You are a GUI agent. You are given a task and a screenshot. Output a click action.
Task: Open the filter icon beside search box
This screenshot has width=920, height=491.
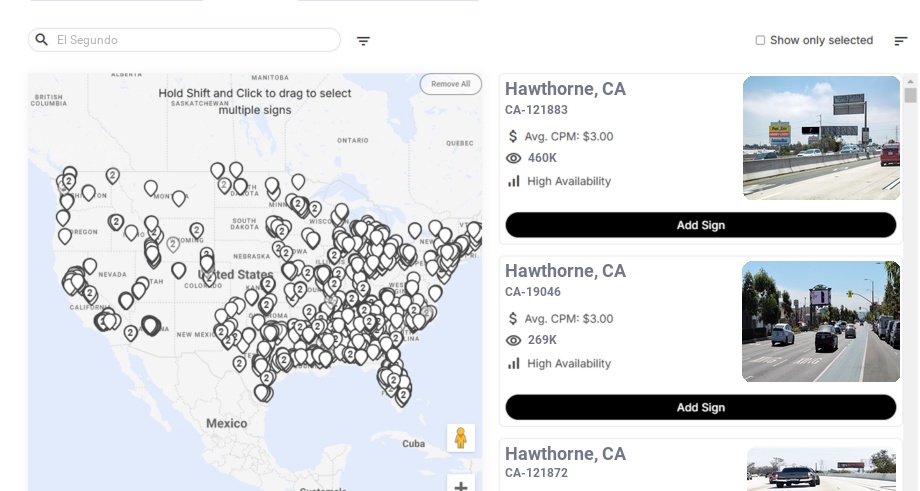click(363, 41)
